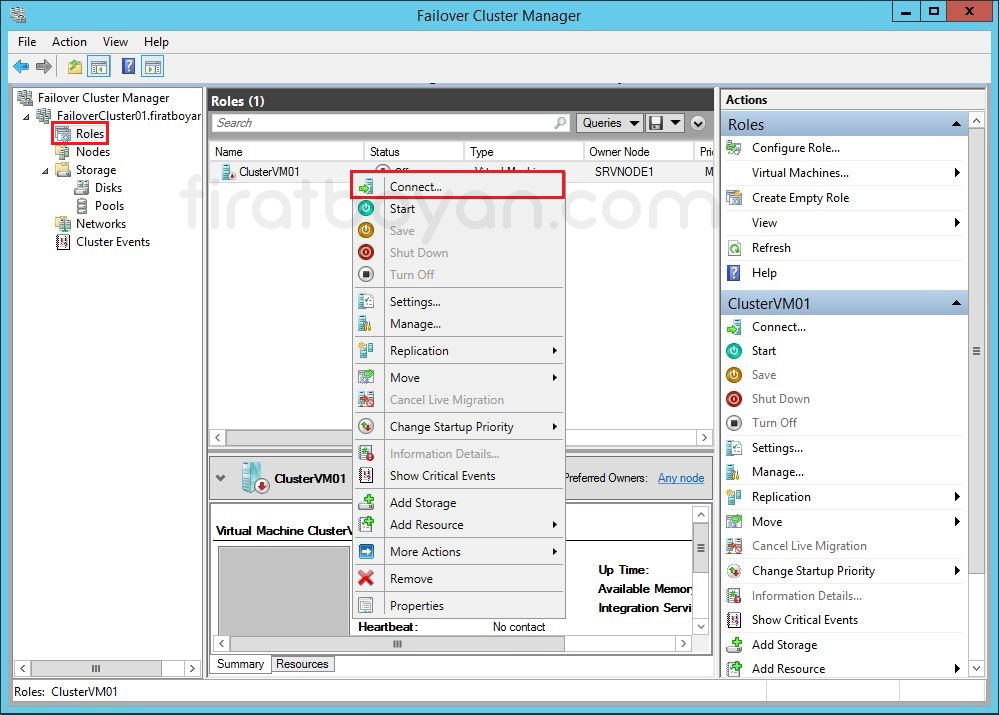This screenshot has height=715, width=999.
Task: Collapse the ClusterVM01 section in Actions pane
Action: [x=956, y=303]
